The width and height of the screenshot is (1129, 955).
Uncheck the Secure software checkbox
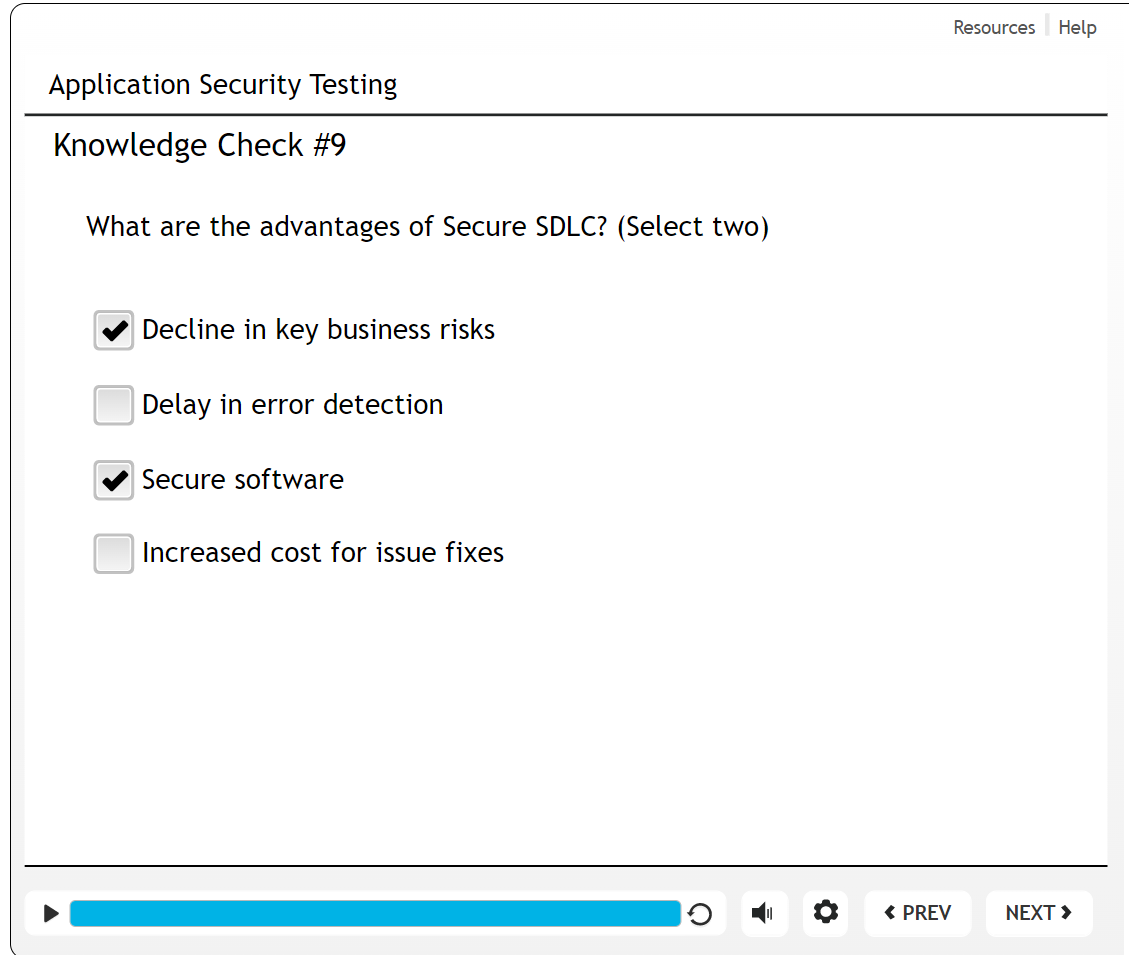point(114,480)
